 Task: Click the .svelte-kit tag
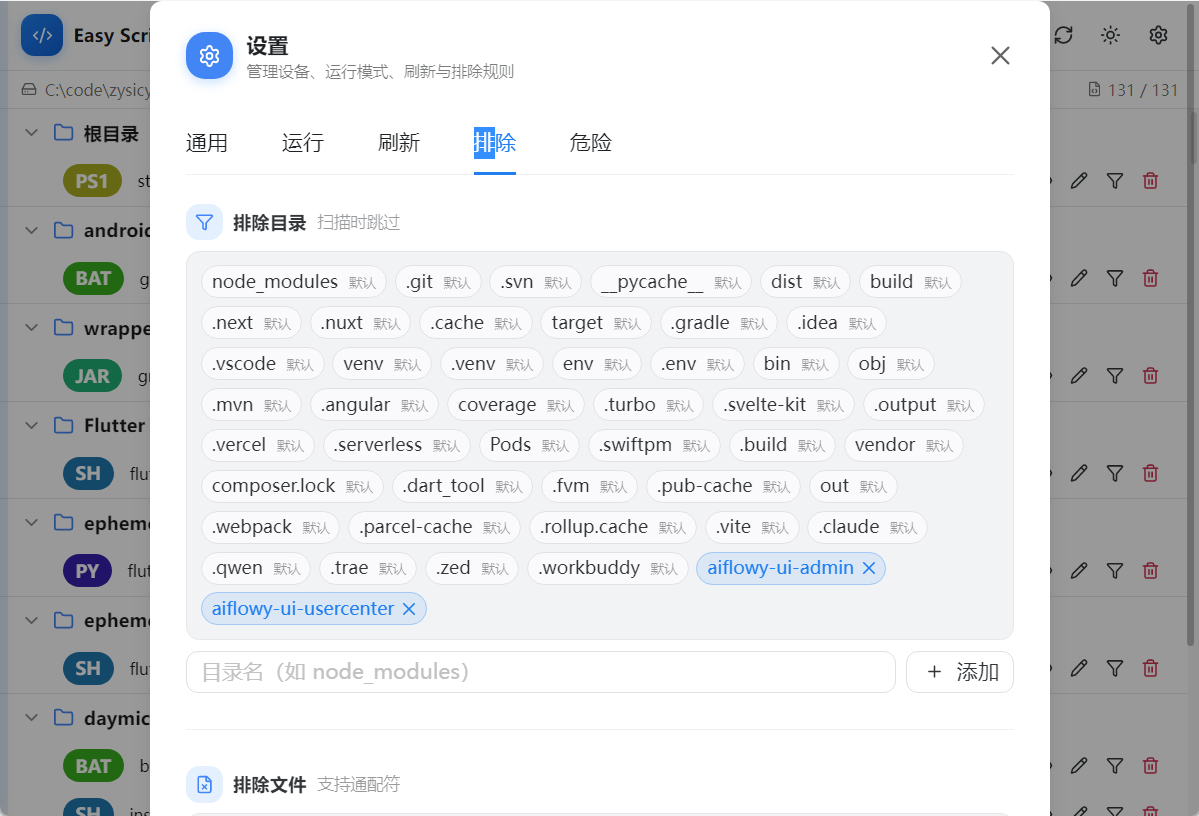[784, 405]
